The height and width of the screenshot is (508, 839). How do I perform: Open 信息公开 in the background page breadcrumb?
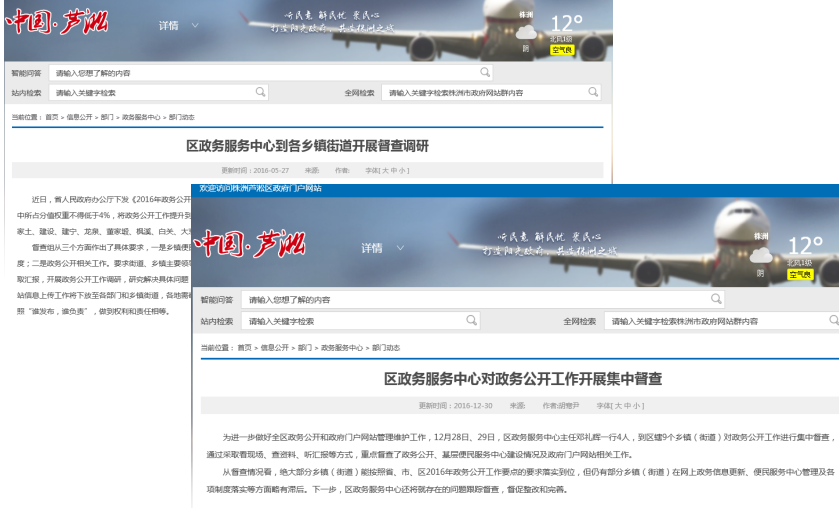pyautogui.click(x=79, y=117)
